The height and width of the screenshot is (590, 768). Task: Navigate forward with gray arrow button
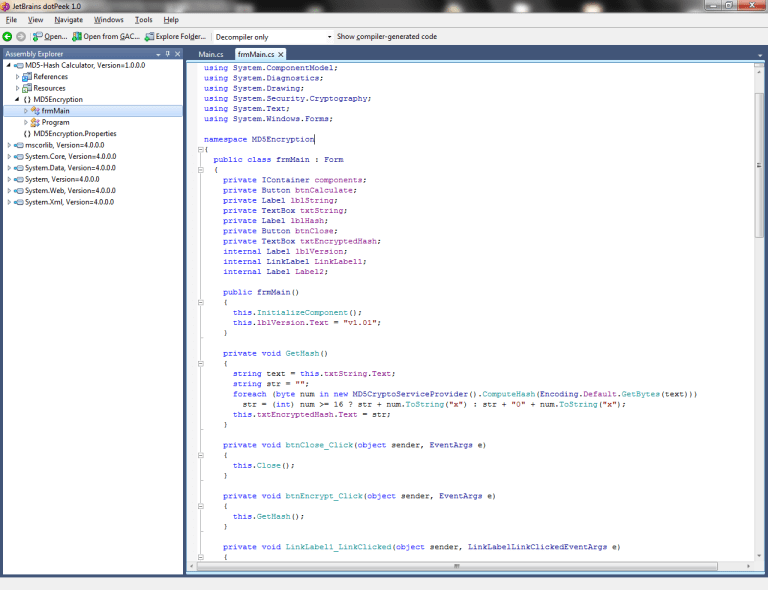click(21, 36)
